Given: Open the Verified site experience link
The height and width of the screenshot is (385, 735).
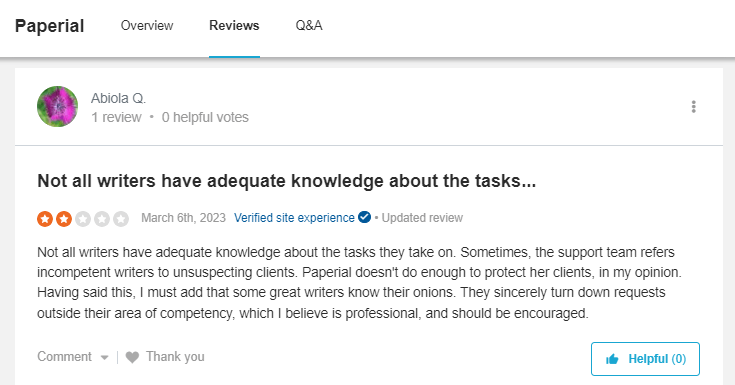Looking at the screenshot, I should 294,218.
